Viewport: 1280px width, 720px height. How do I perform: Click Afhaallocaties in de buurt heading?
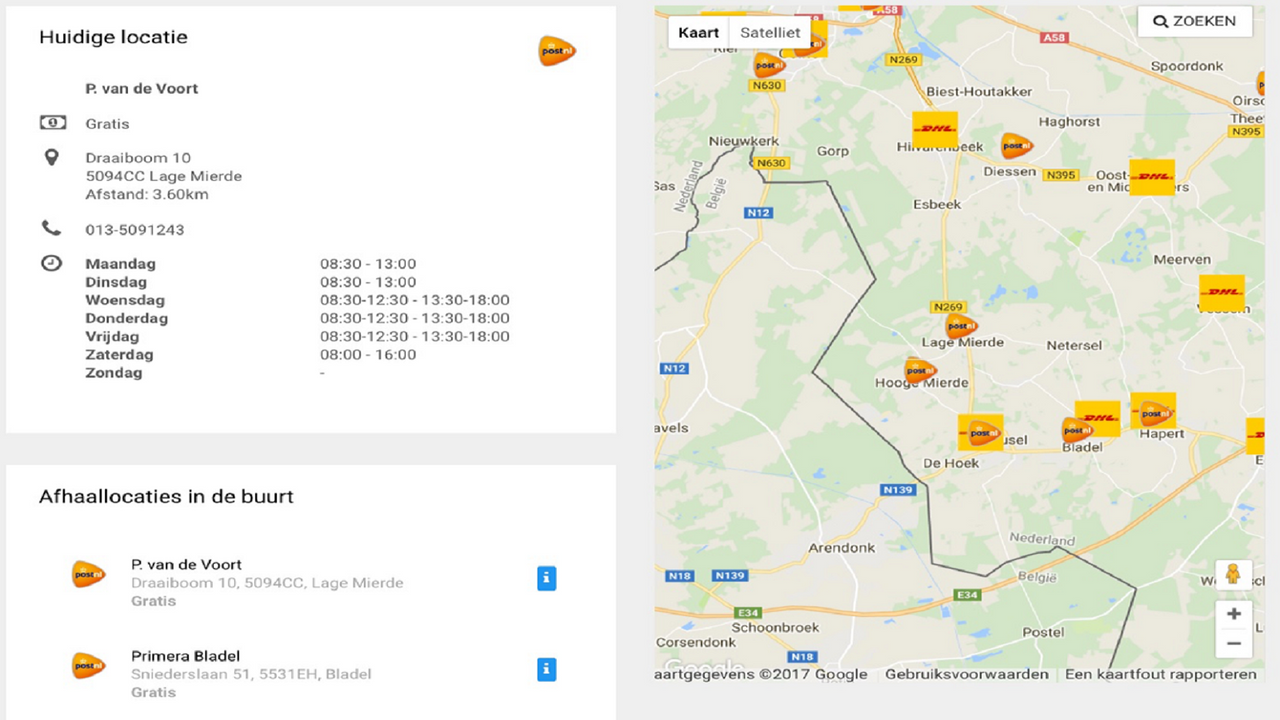166,496
